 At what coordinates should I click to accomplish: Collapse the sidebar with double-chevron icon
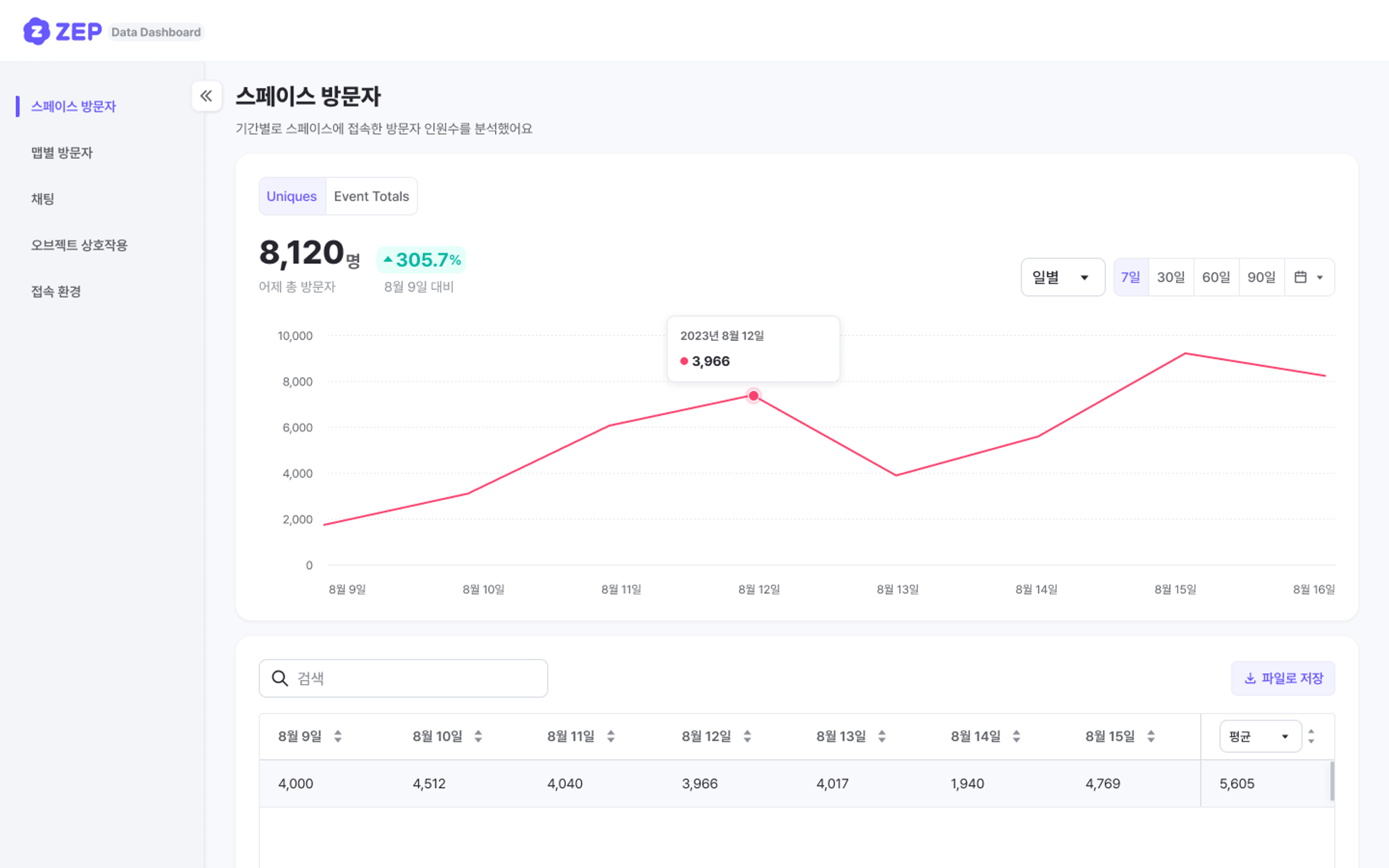(206, 96)
